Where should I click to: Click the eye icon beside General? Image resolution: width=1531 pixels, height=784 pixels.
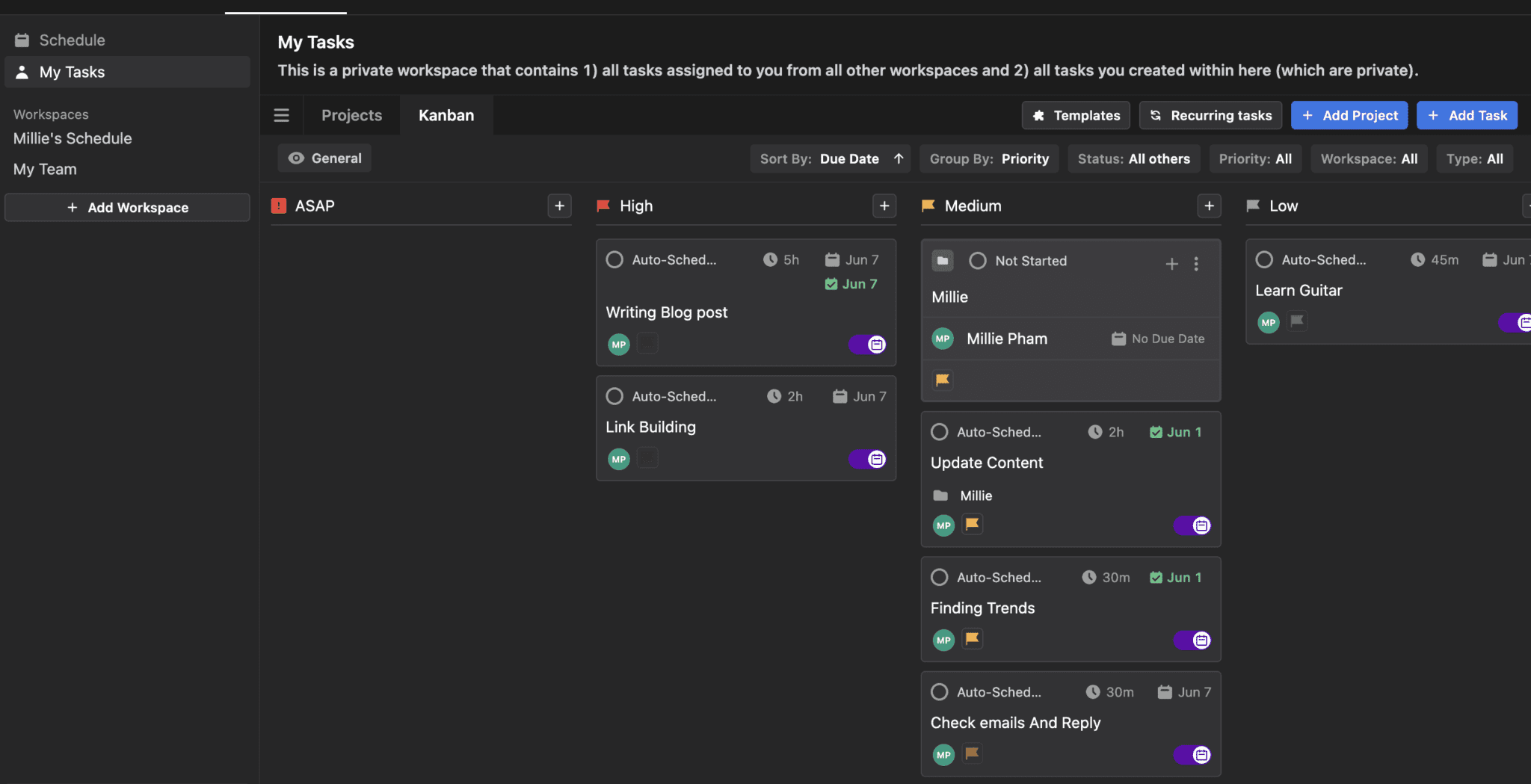[x=297, y=158]
